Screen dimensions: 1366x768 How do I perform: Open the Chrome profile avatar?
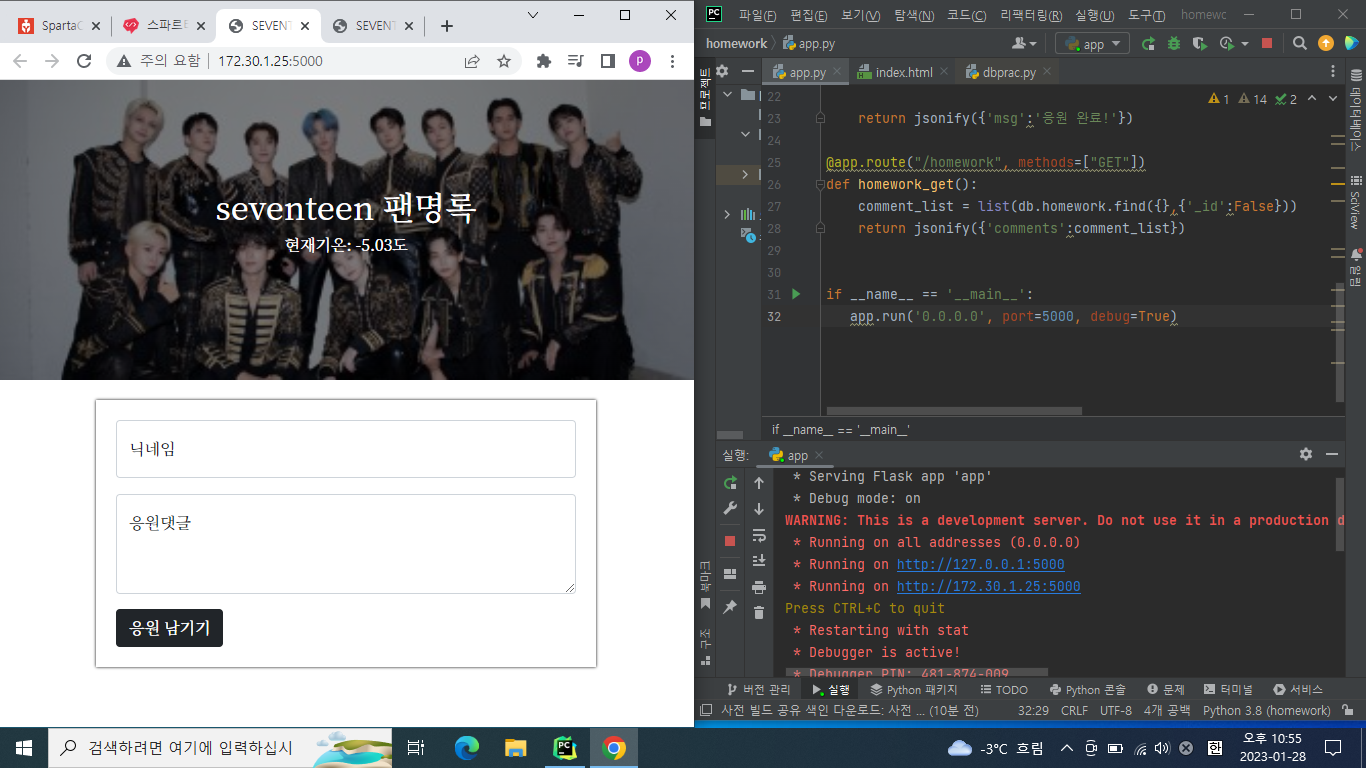640,61
